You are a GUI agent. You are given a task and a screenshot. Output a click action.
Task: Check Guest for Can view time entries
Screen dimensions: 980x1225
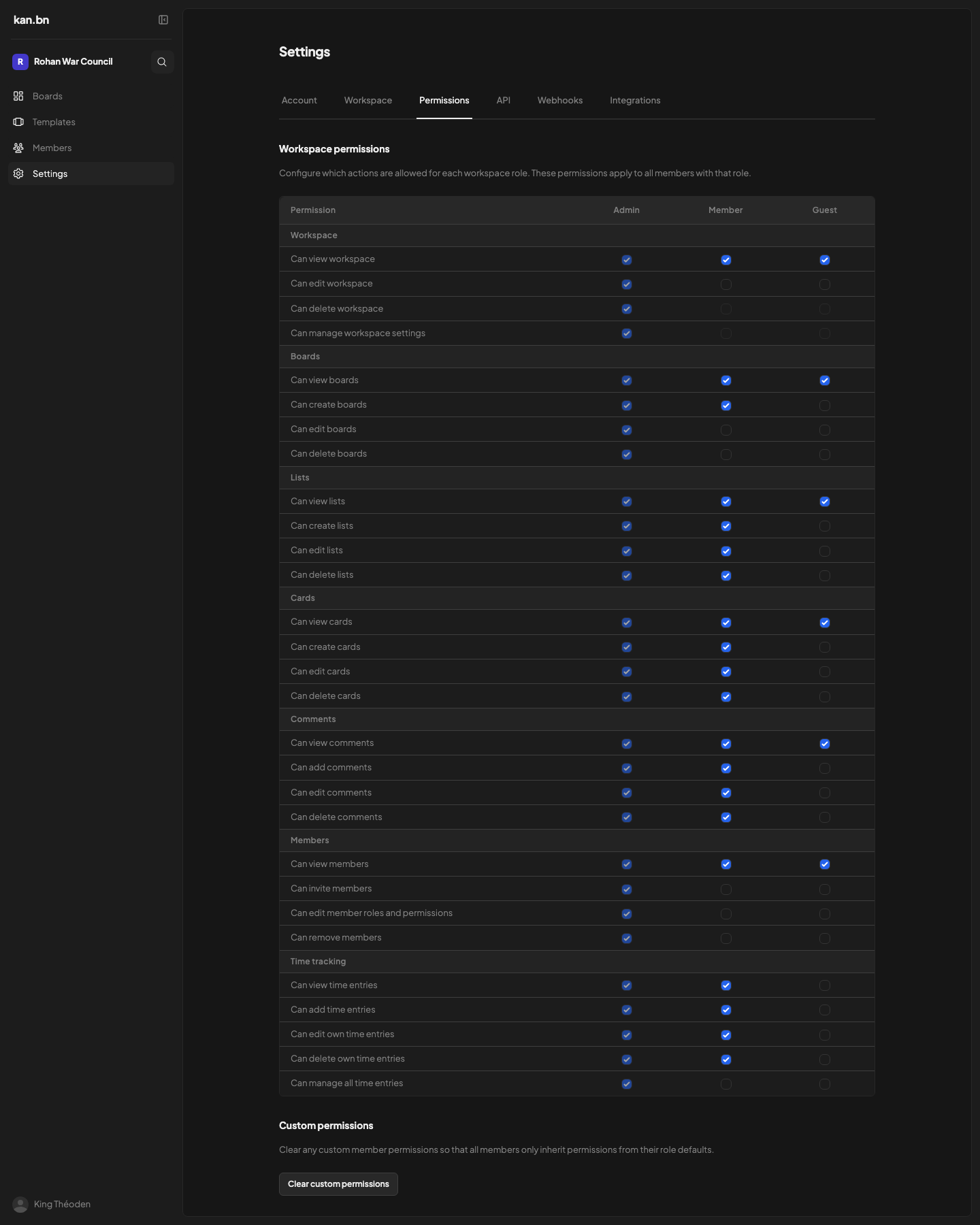[x=825, y=985]
